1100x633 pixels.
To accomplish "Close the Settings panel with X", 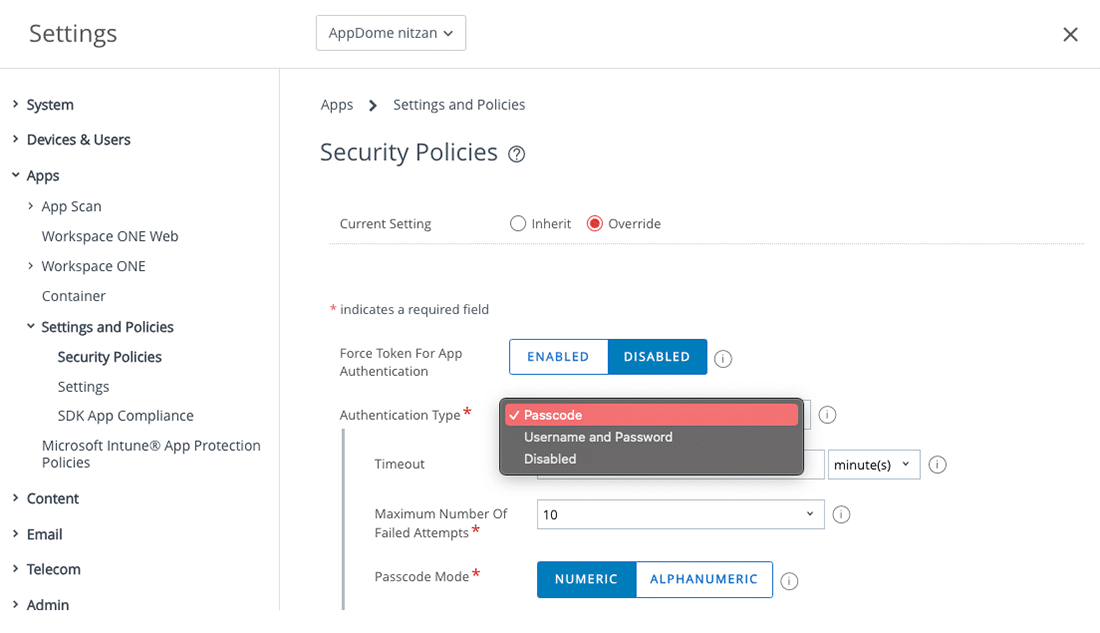I will coord(1070,34).
